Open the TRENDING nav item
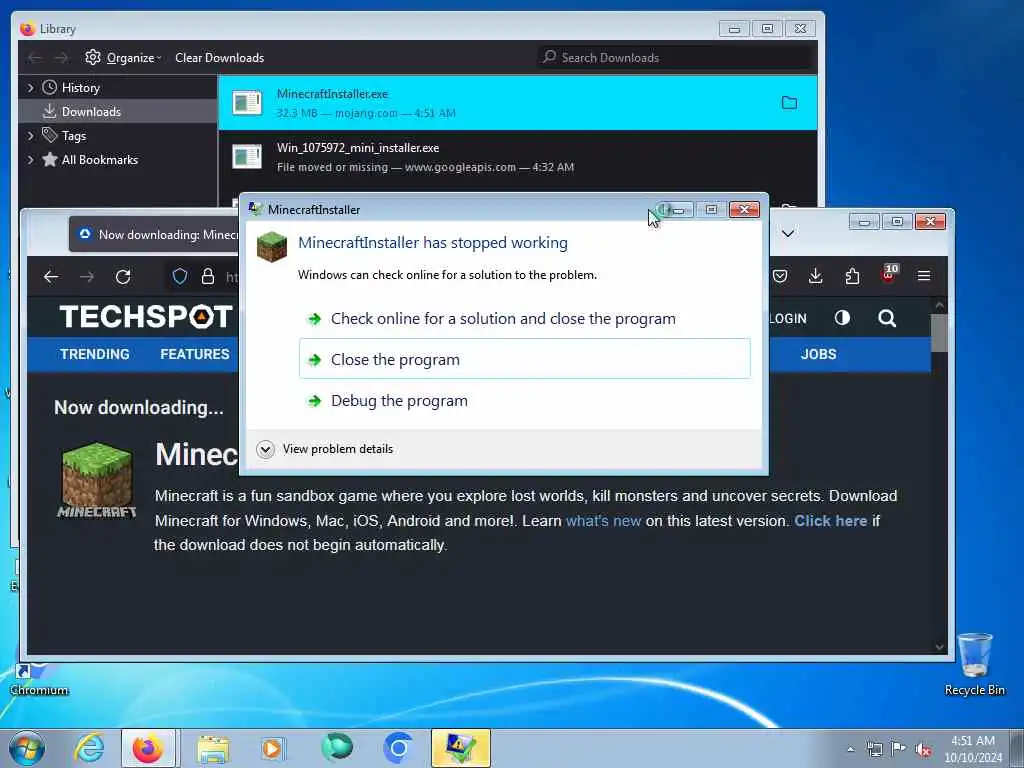This screenshot has height=768, width=1024. [x=95, y=354]
